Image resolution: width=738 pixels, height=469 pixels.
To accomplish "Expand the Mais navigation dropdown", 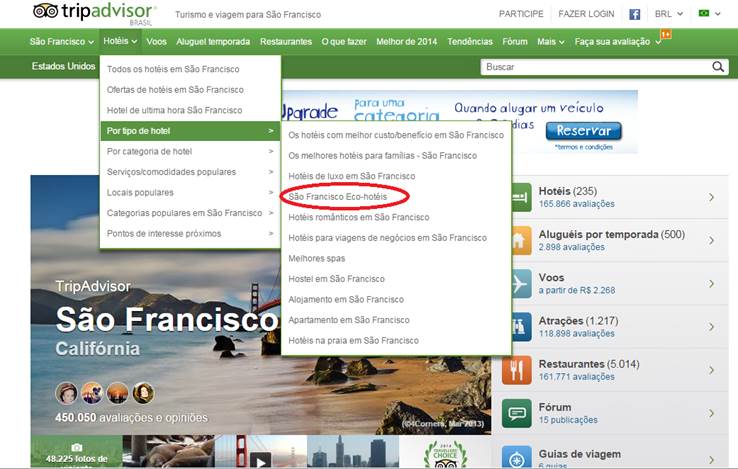I will click(550, 42).
